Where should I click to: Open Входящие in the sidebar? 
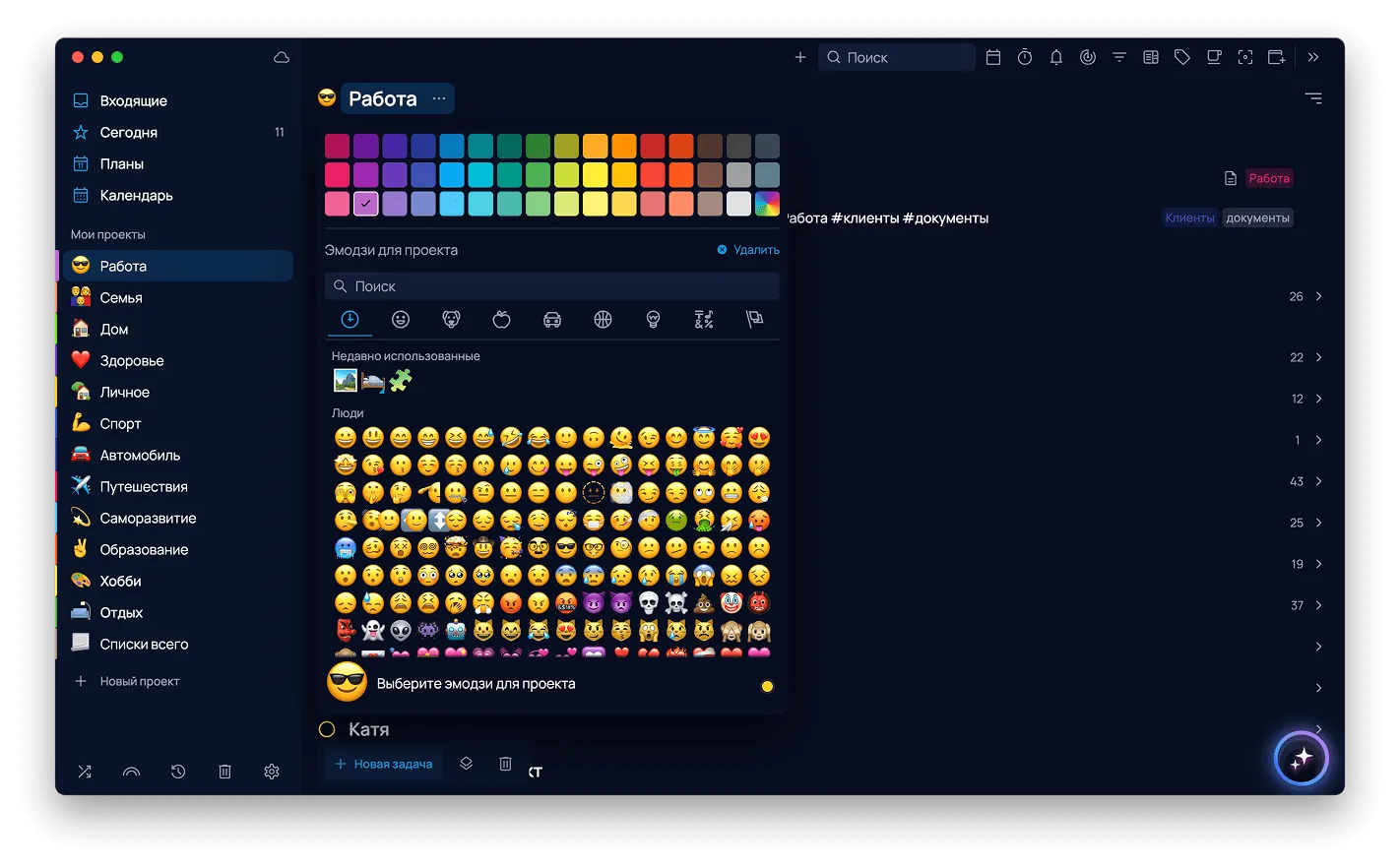[177, 100]
